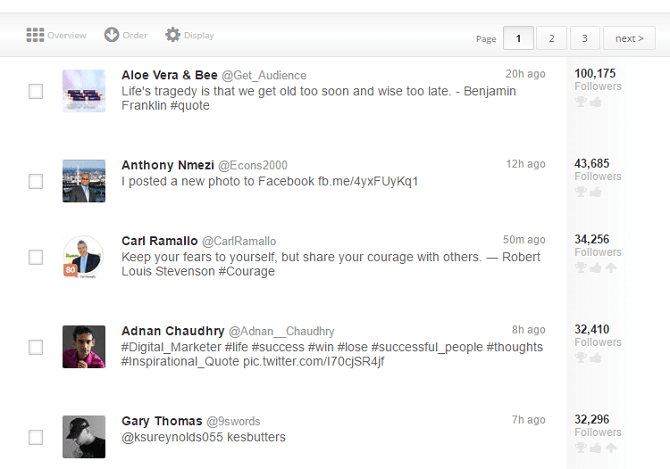This screenshot has width=670, height=469.
Task: Click the 32,410 follower count
Action: click(x=592, y=329)
